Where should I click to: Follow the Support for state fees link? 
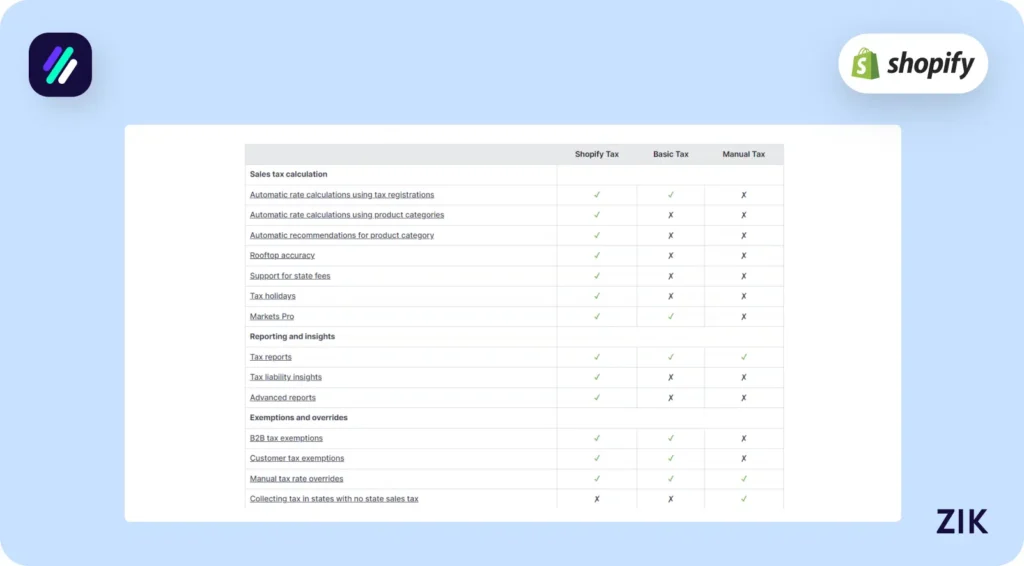click(x=290, y=276)
